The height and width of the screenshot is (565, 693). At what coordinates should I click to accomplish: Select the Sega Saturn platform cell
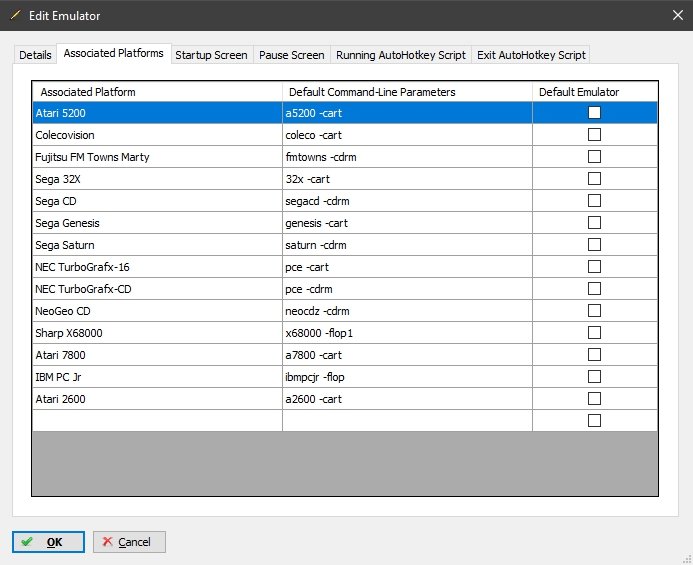pyautogui.click(x=157, y=245)
